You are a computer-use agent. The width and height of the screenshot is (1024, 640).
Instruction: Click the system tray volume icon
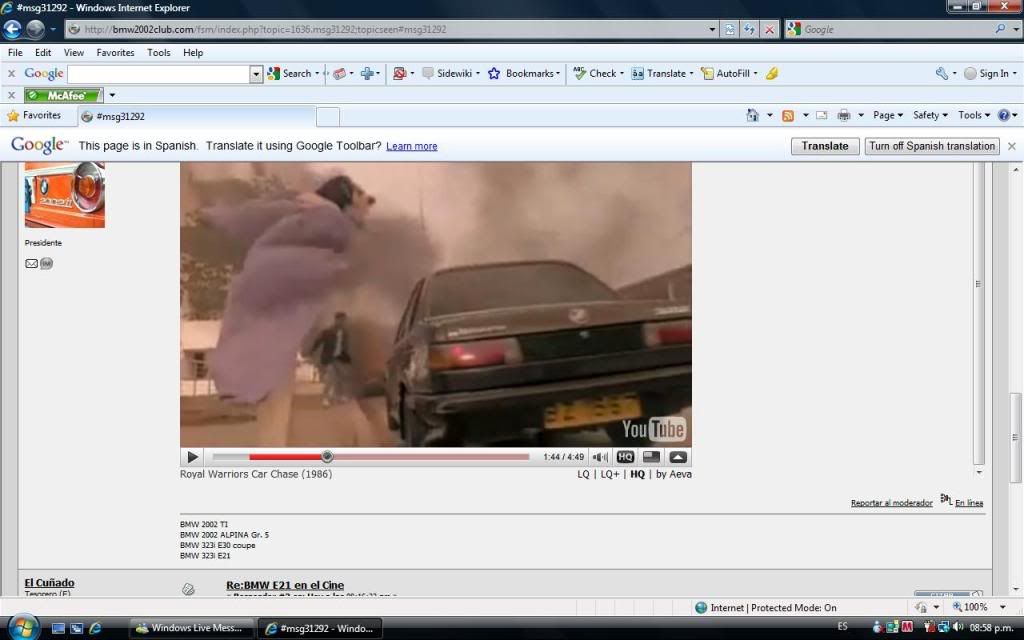click(x=958, y=628)
